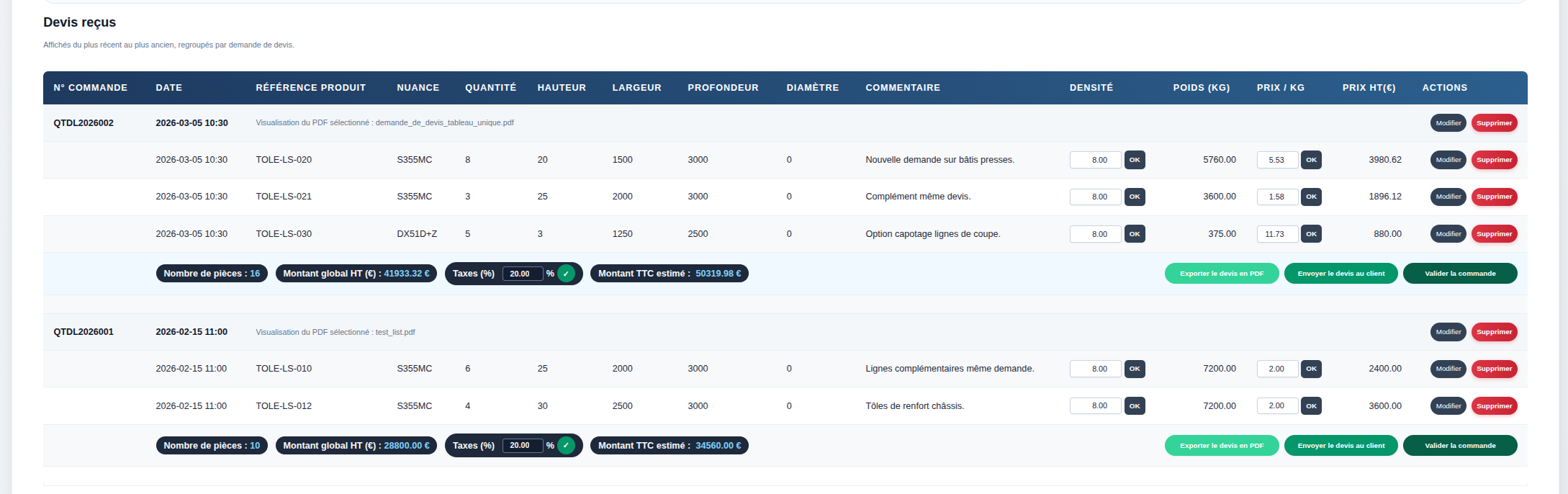Click the Prix / KG column header

point(1280,88)
